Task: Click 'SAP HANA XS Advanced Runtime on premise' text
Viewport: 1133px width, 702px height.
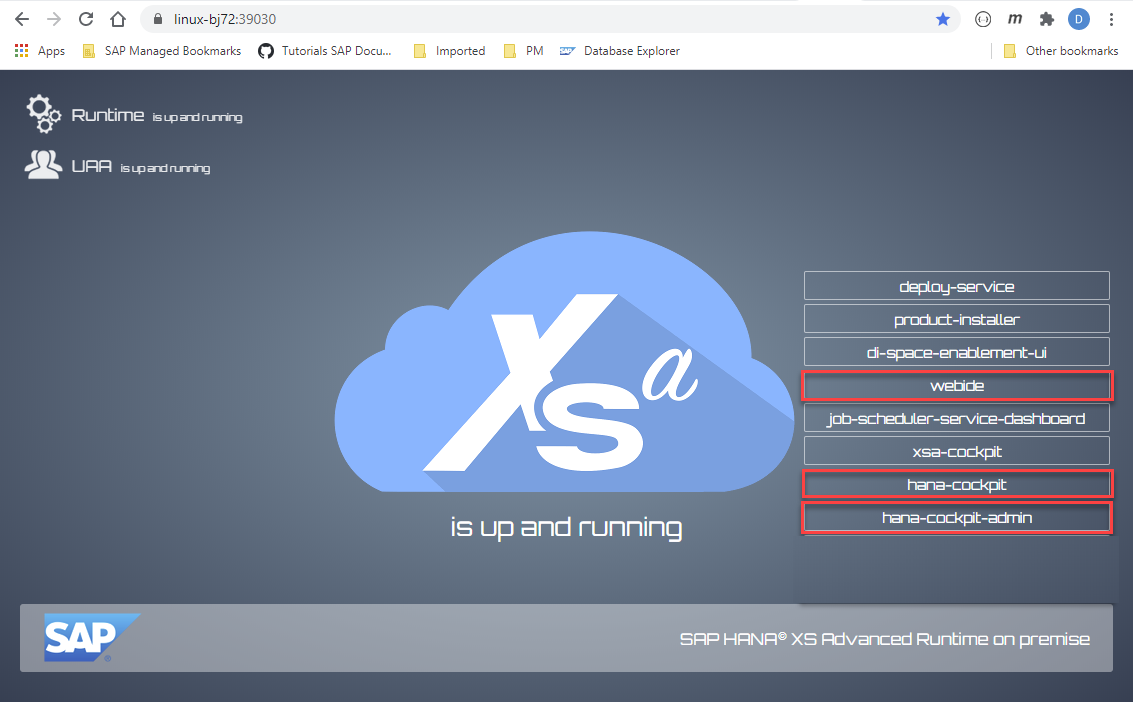Action: pos(884,639)
